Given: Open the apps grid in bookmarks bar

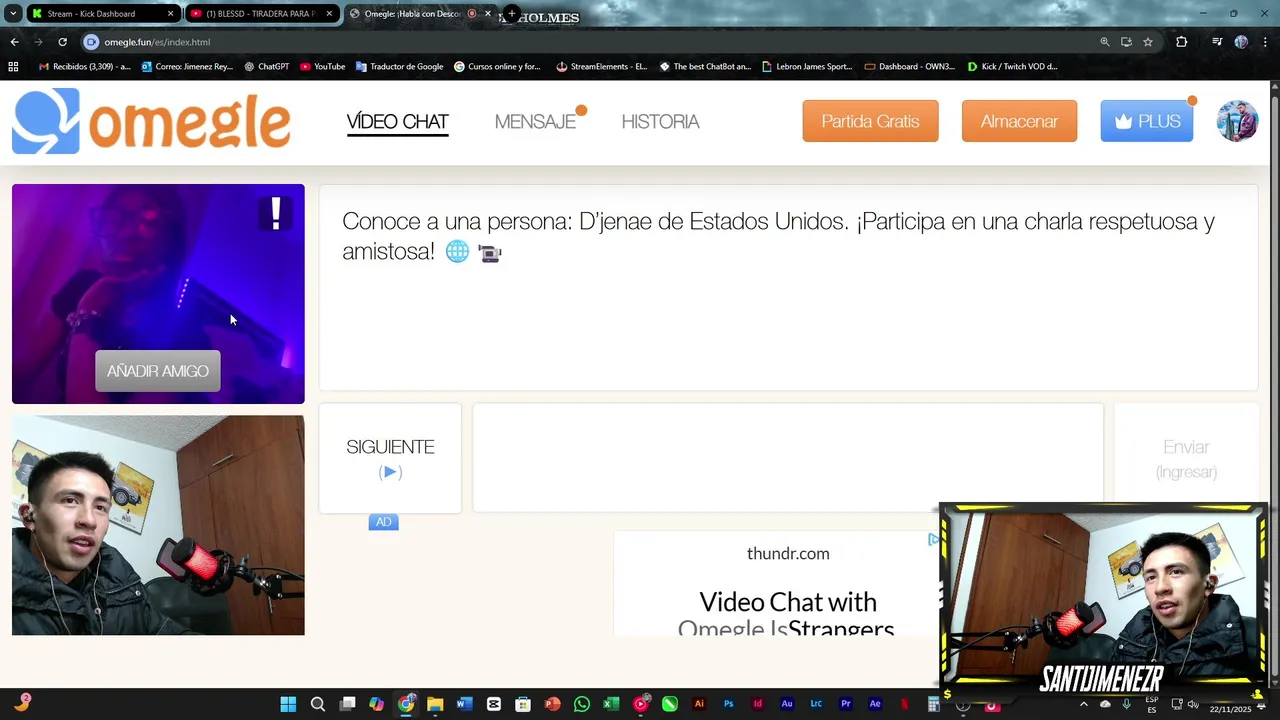Looking at the screenshot, I should [x=13, y=67].
